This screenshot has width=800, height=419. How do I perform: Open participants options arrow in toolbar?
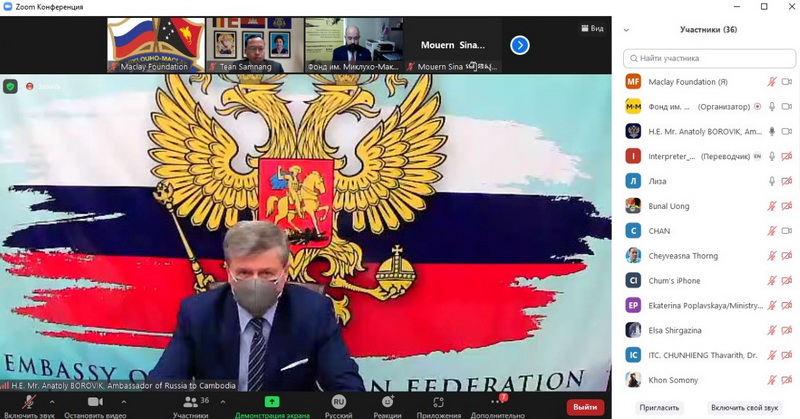(223, 402)
